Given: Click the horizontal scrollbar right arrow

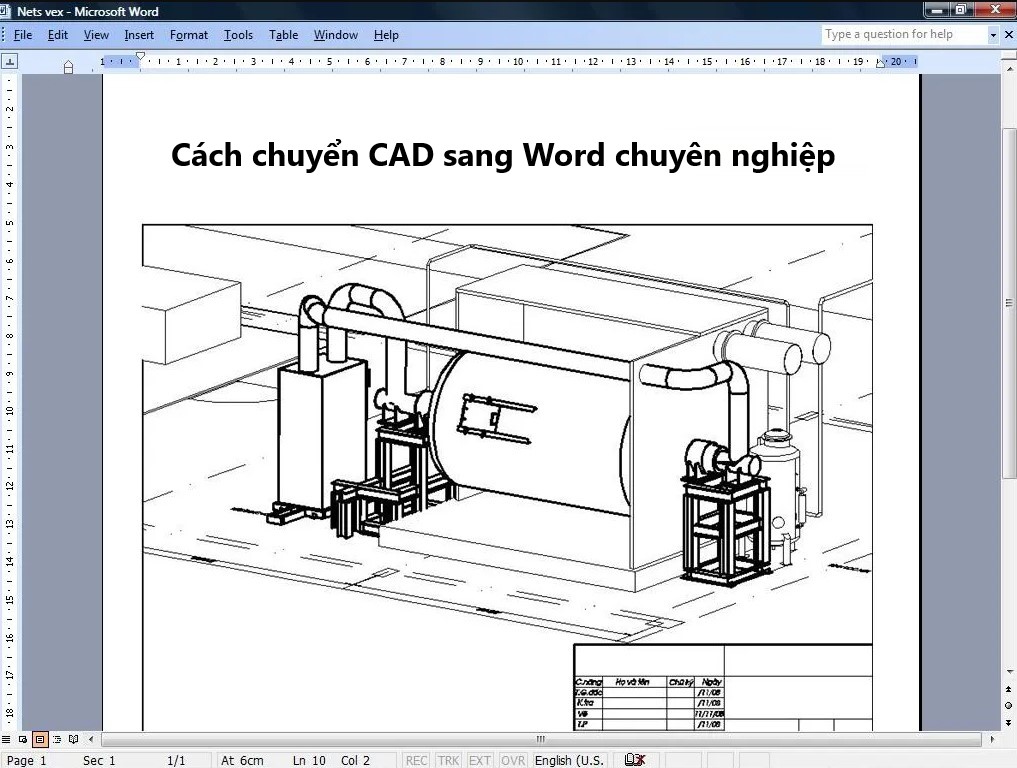Looking at the screenshot, I should 992,739.
